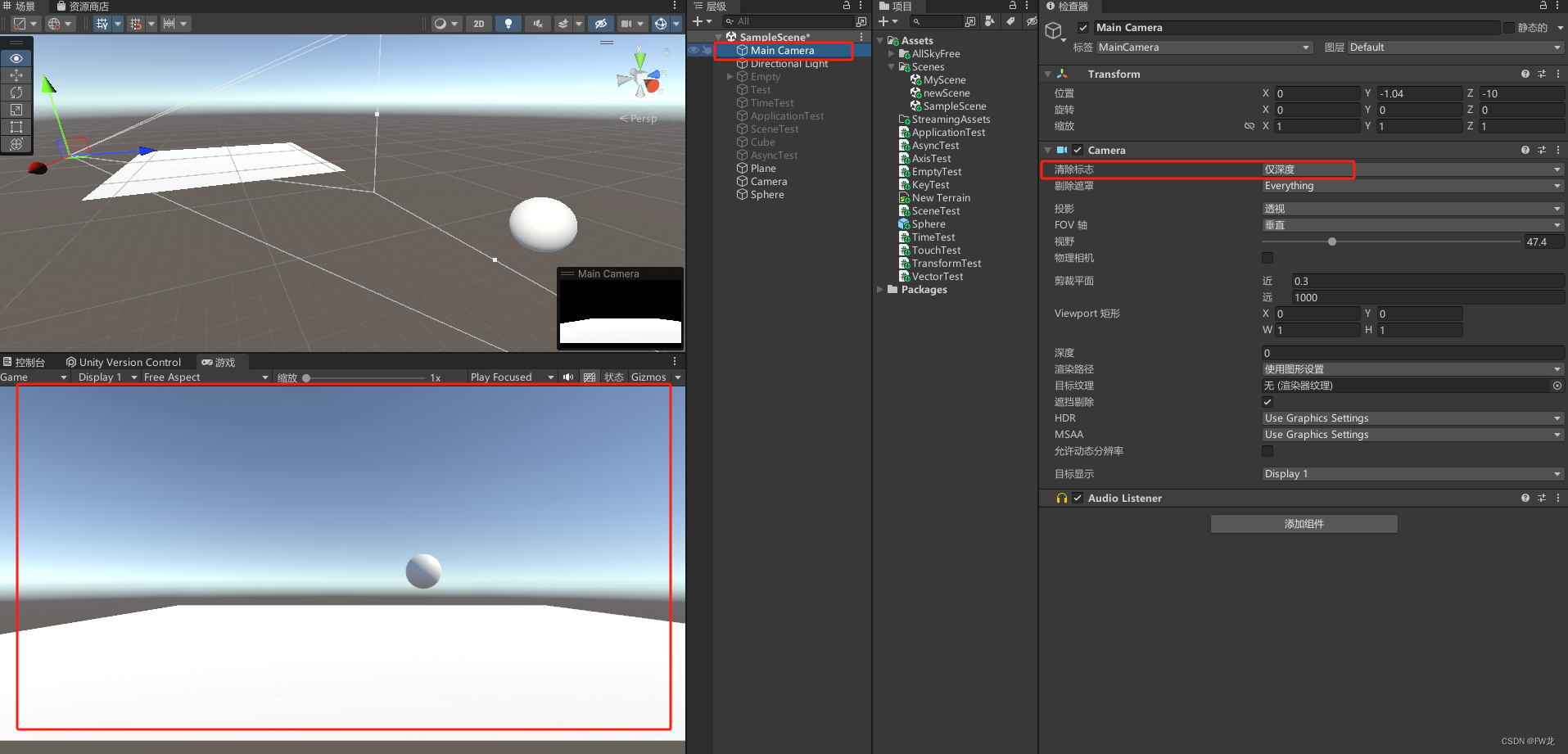Toggle Gizmos button in Game view
1568x754 pixels.
(648, 377)
